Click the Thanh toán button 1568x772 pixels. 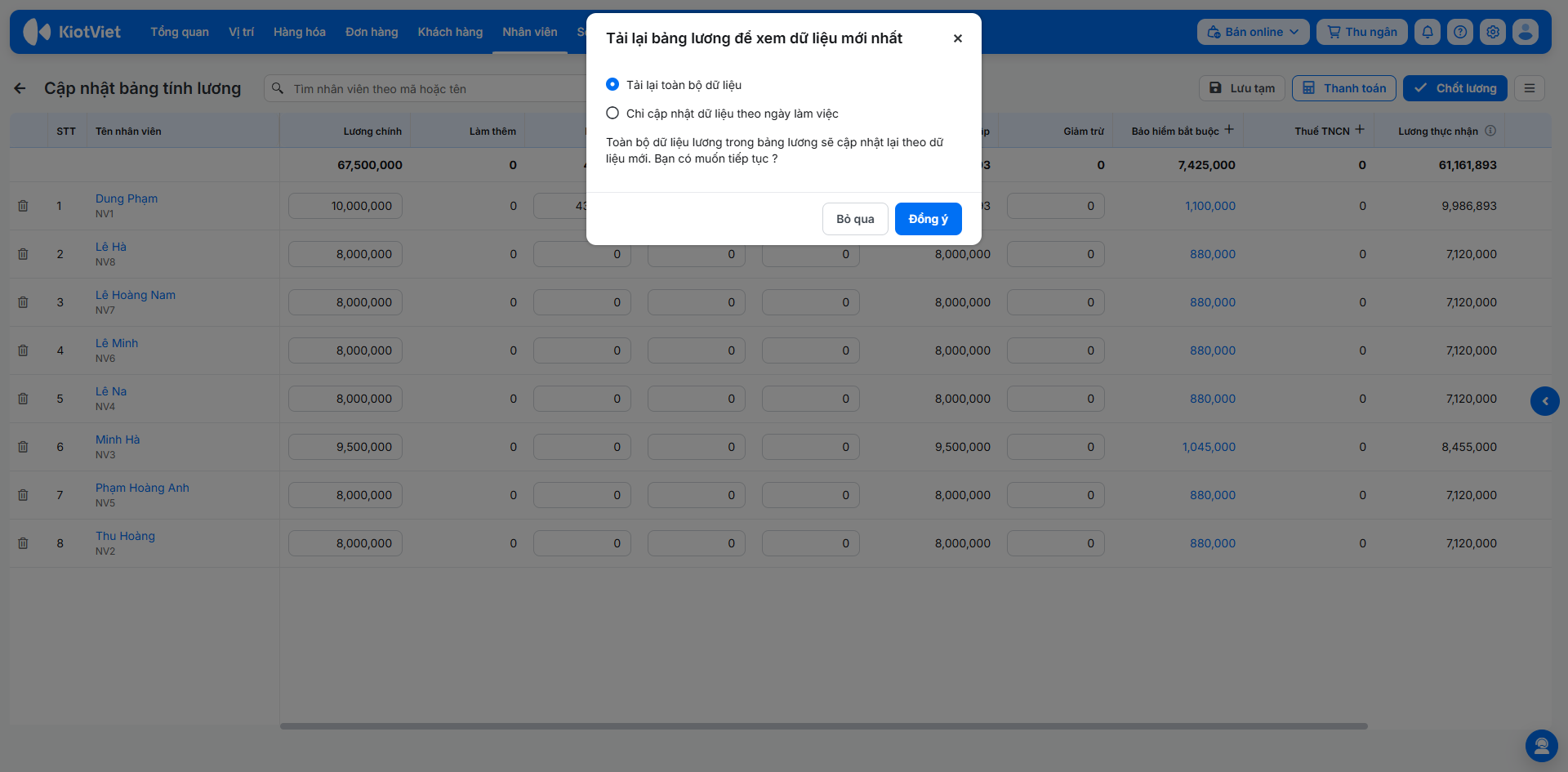click(x=1344, y=88)
